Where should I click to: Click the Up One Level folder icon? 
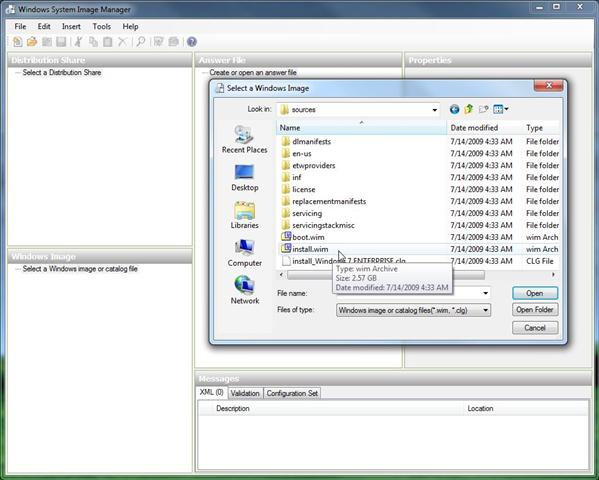click(x=469, y=110)
